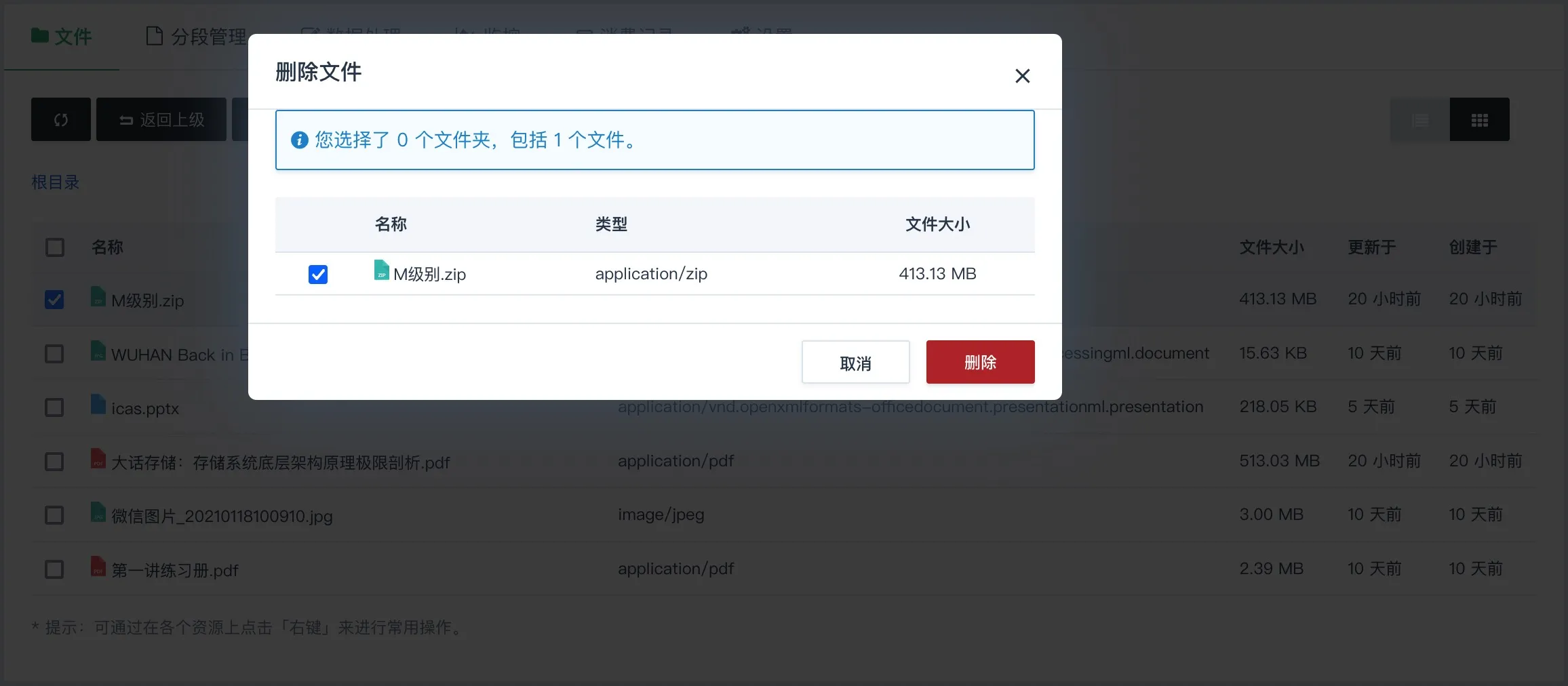Screen dimensions: 1568x686
Task: Click the 大话存储 pdf file icon
Action: [x=98, y=459]
